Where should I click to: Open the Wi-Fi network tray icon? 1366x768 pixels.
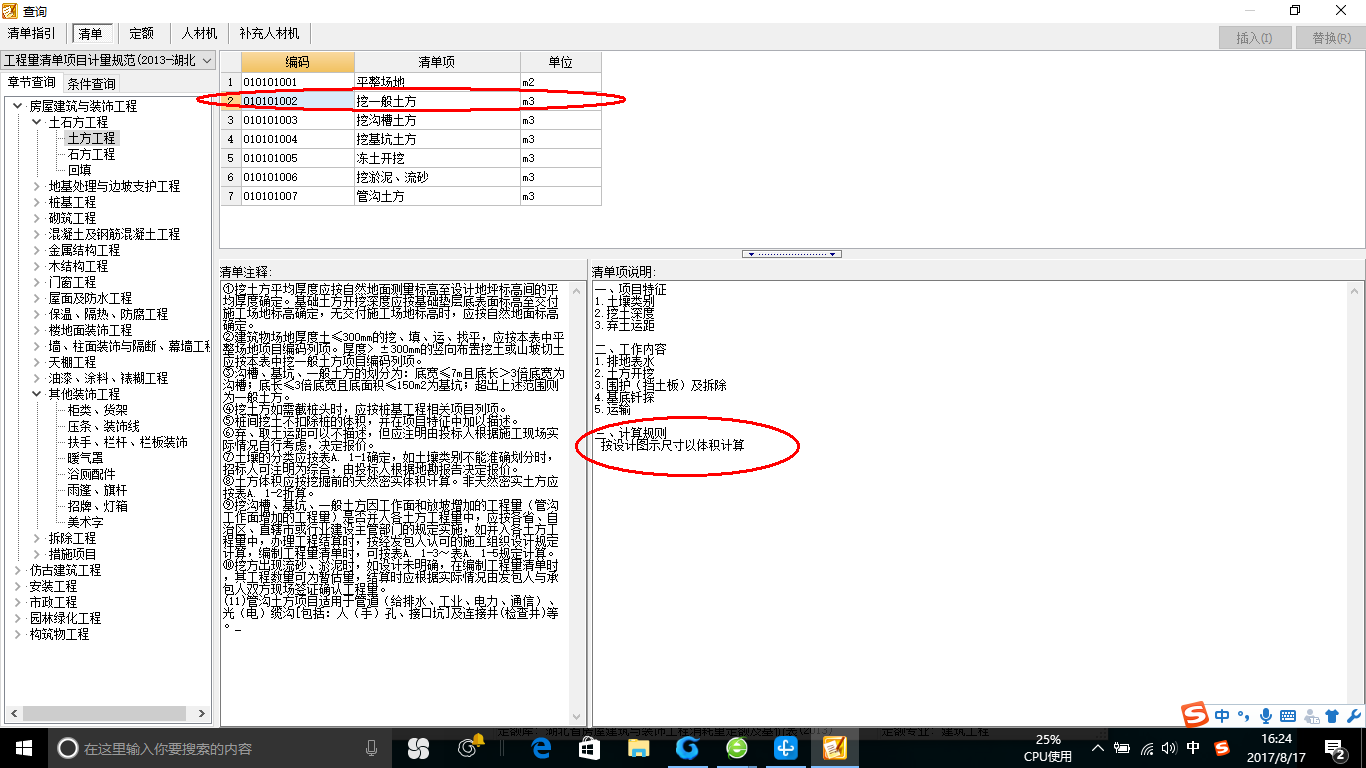[x=1146, y=748]
